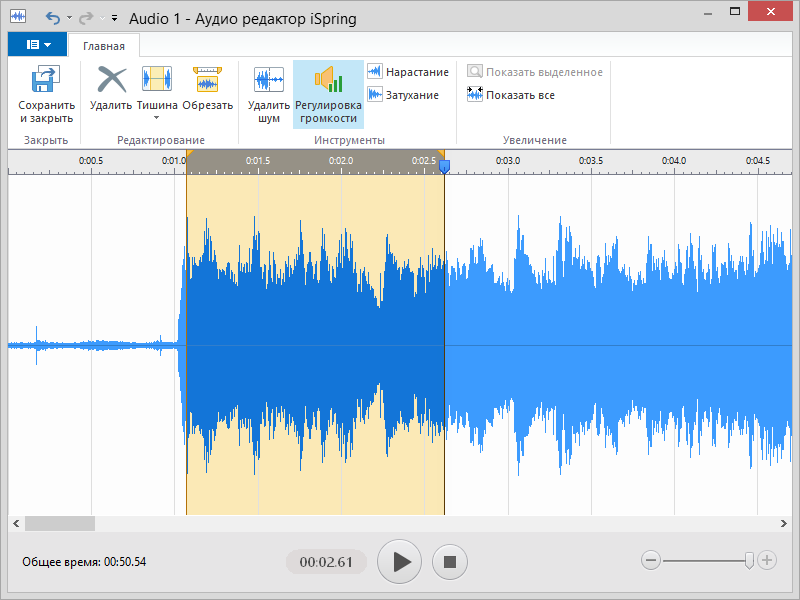Click the 0:04.0 mark on the timeline ruler
Screen dimensions: 800x600
[x=674, y=161]
